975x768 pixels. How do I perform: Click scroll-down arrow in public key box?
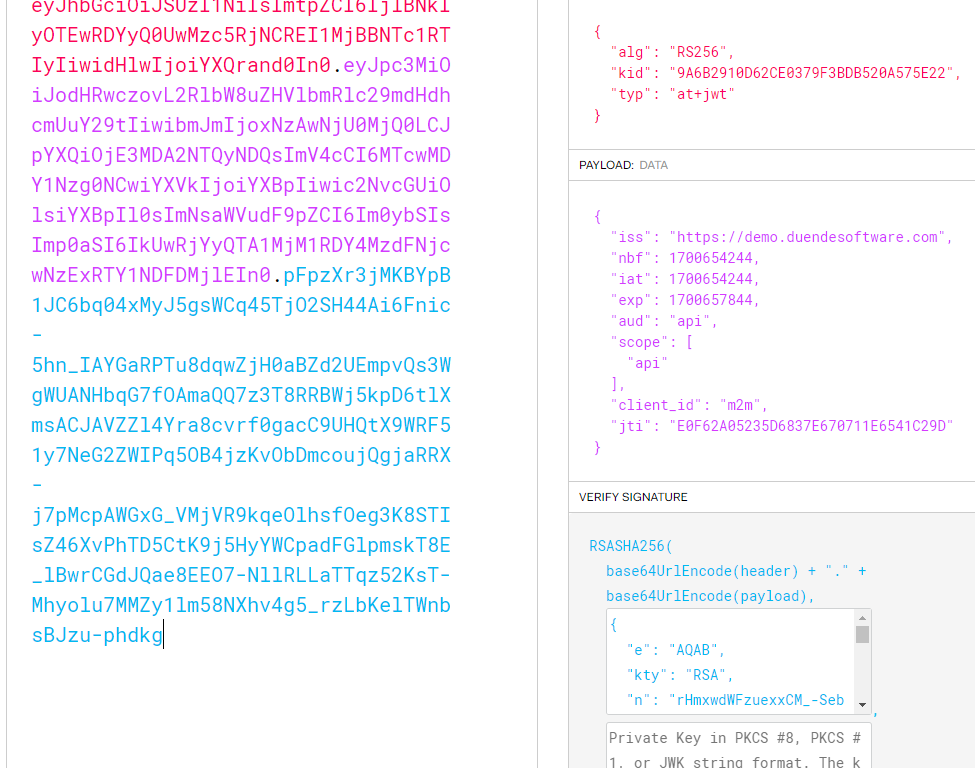coord(862,703)
